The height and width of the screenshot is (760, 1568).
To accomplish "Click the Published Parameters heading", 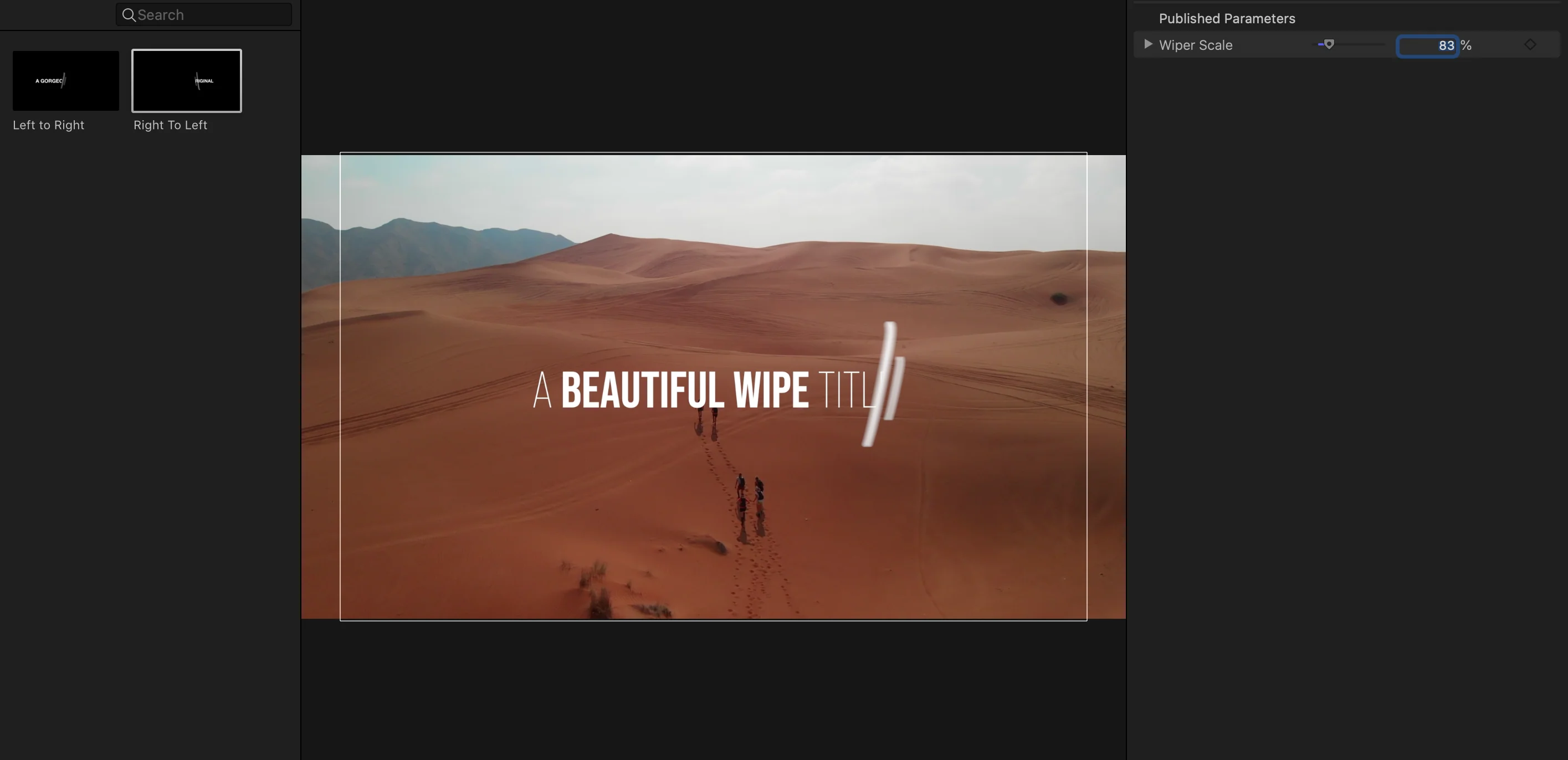I will pos(1227,18).
